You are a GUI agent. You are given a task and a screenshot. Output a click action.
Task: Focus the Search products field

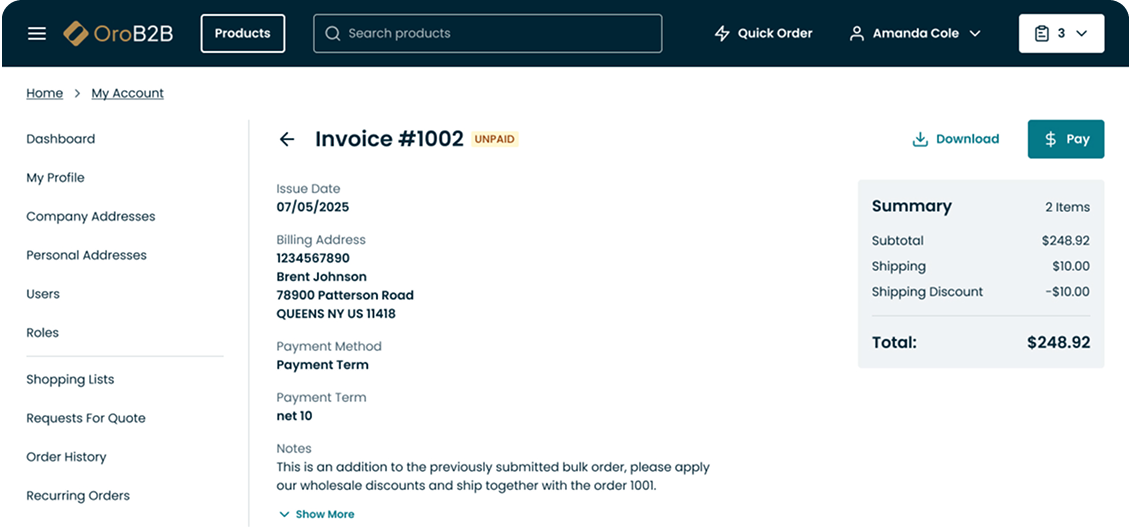point(487,33)
